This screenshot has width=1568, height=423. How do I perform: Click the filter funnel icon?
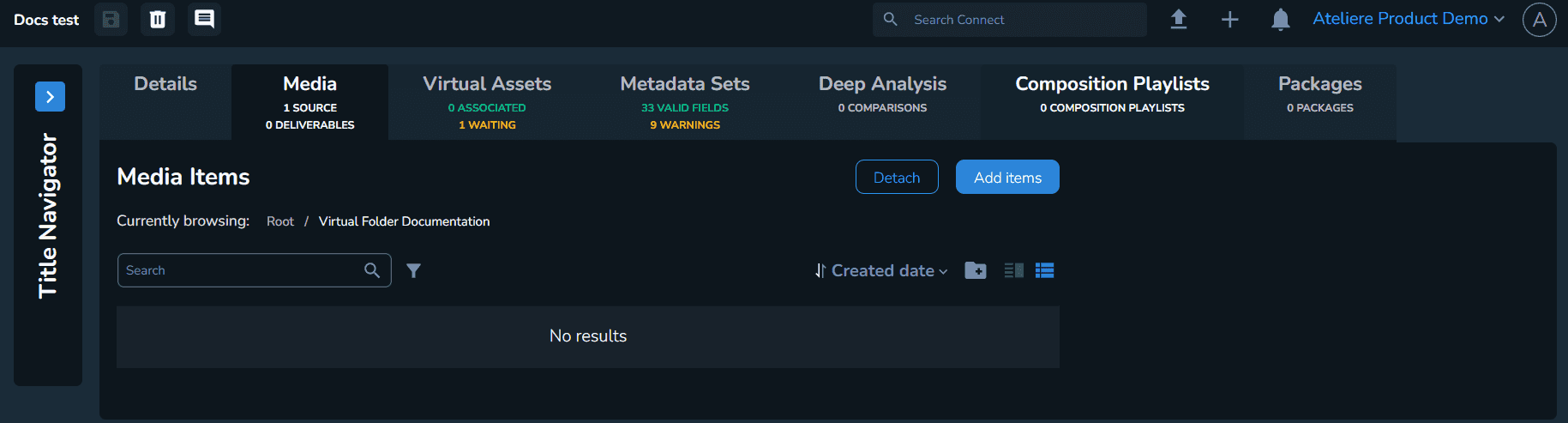click(x=413, y=270)
